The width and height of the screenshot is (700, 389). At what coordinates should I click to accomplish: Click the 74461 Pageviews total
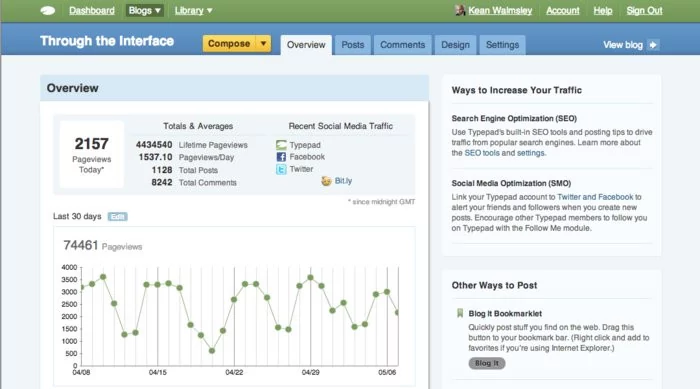click(x=81, y=245)
